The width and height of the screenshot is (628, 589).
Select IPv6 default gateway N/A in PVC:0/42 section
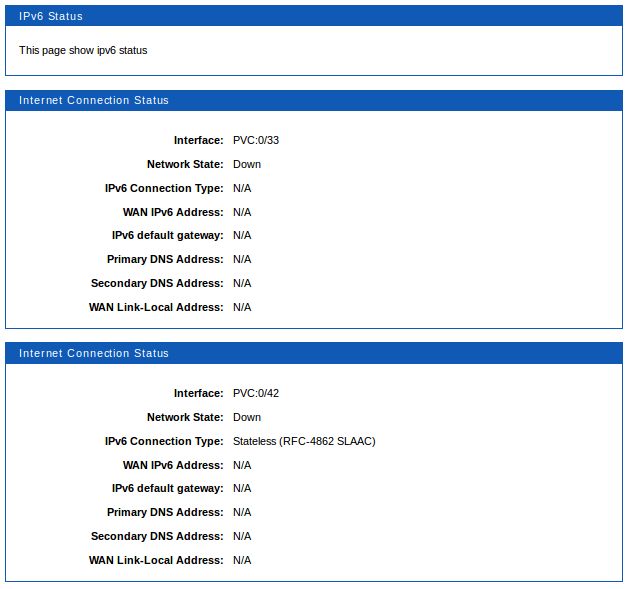pos(242,488)
